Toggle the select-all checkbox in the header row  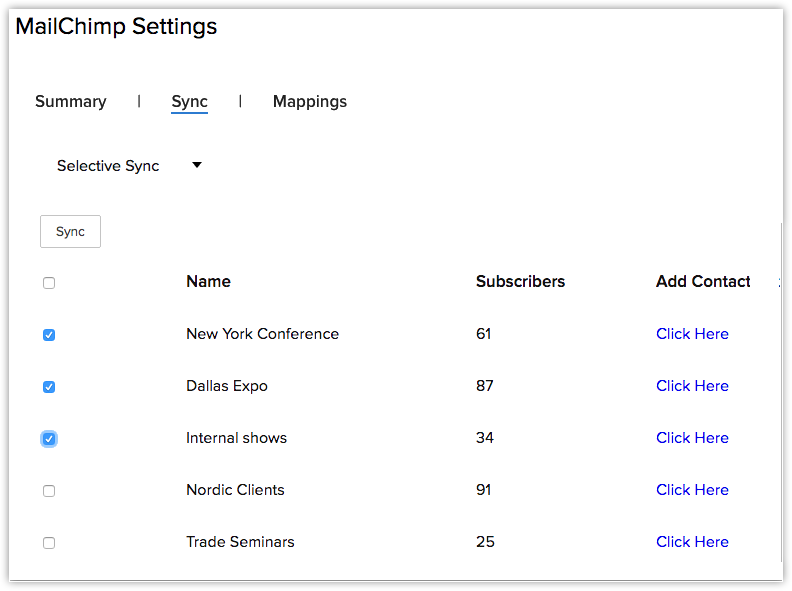(x=49, y=283)
